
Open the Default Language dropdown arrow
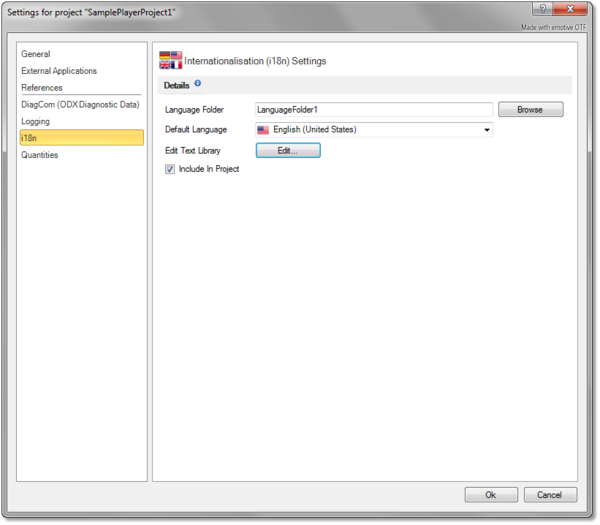point(486,130)
